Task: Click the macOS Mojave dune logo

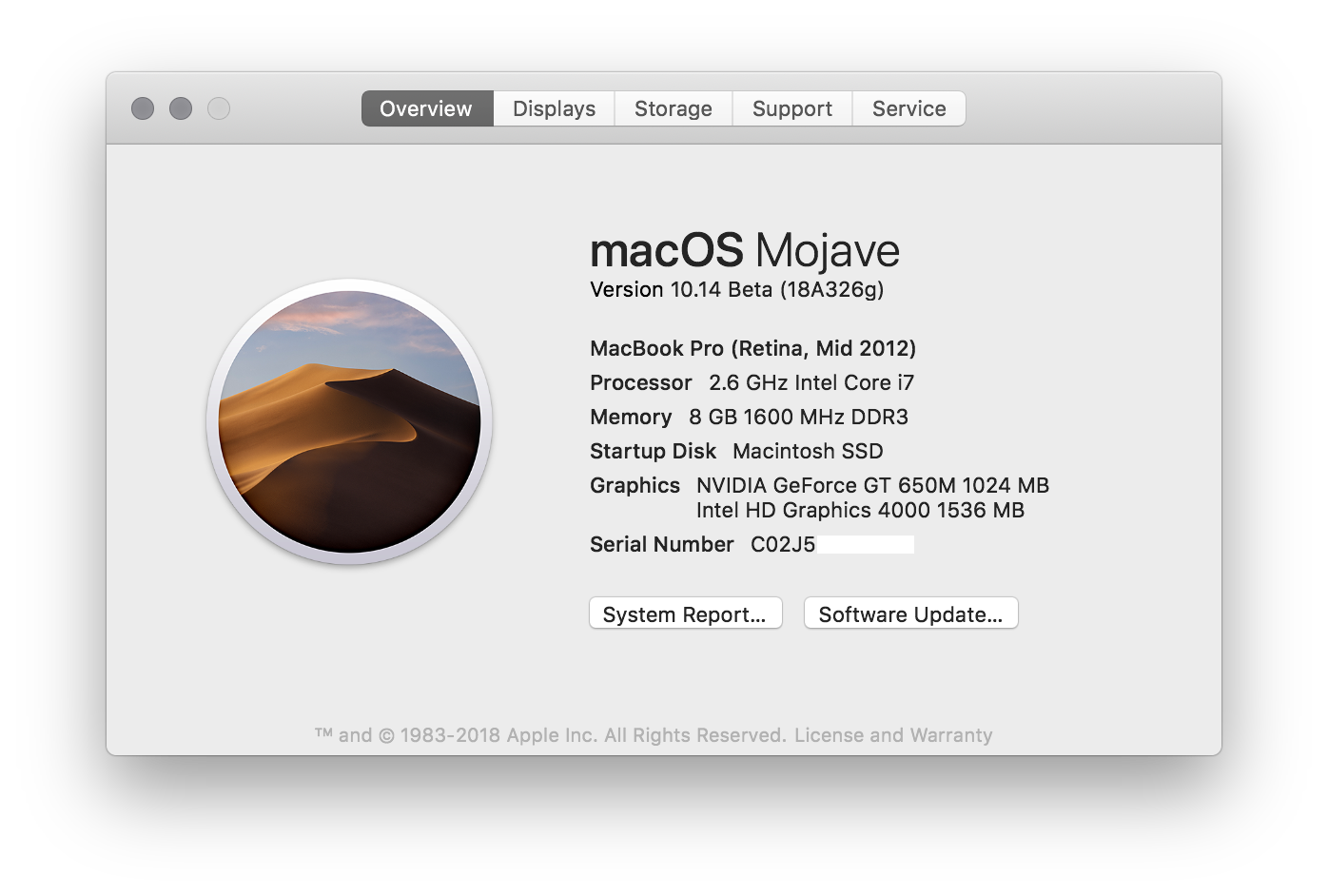Action: click(349, 421)
